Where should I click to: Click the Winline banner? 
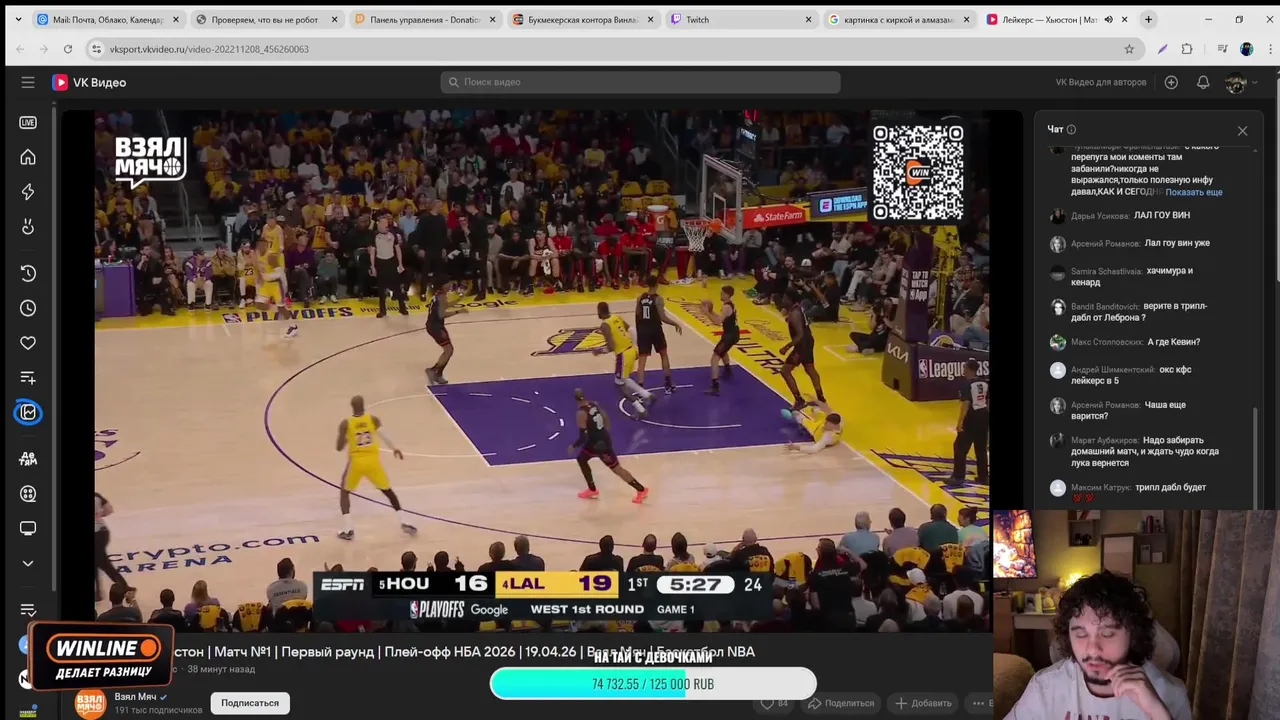tap(102, 657)
